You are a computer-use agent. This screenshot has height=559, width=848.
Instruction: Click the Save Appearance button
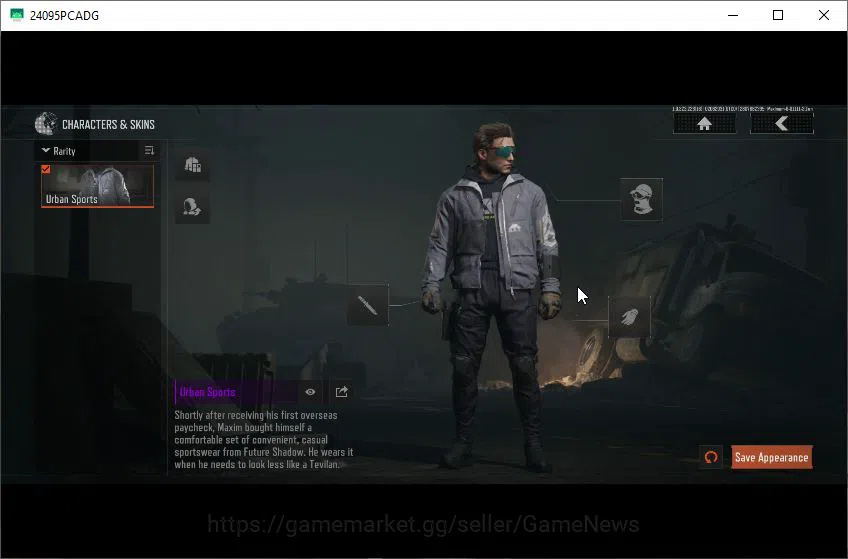(x=772, y=457)
